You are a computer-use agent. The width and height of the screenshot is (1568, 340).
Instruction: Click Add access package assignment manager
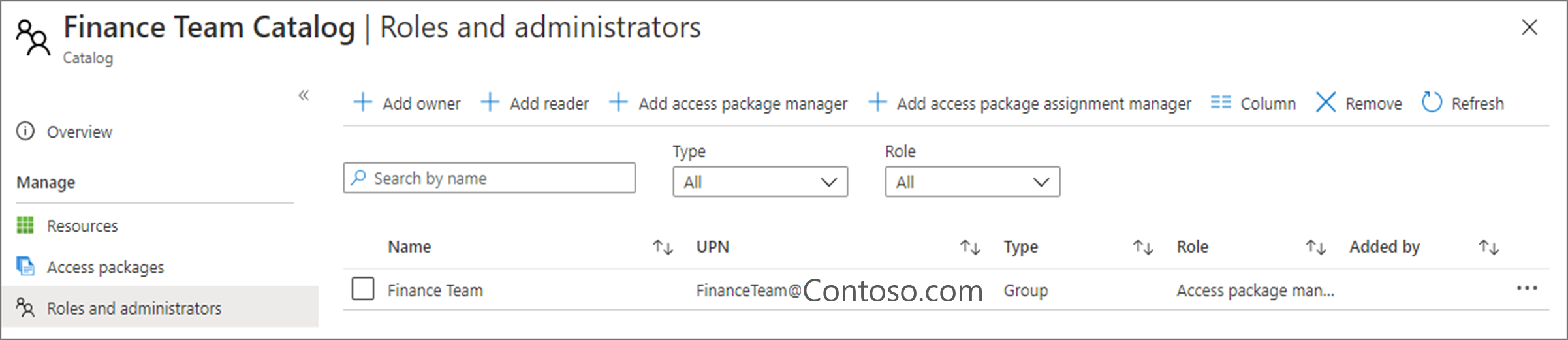tap(1030, 103)
